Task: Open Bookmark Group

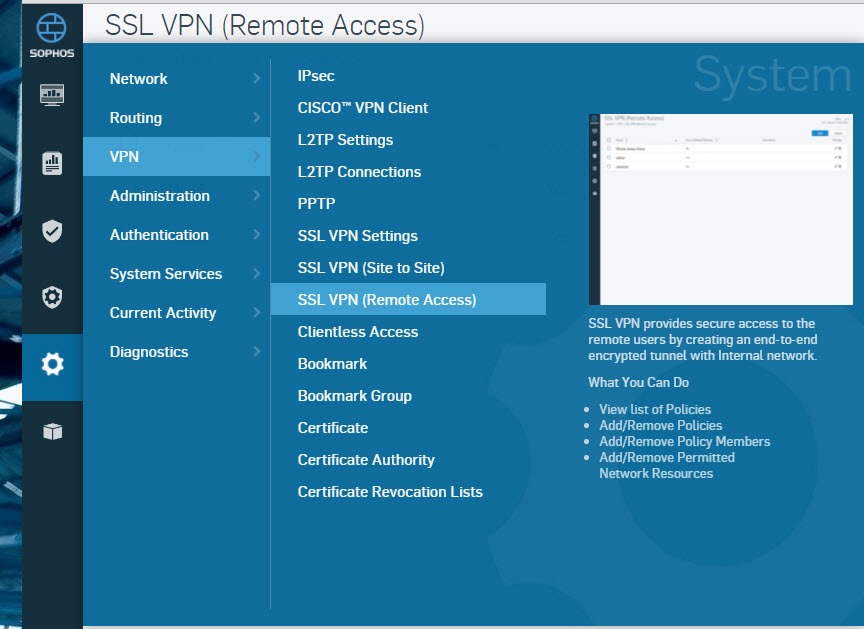Action: coord(354,395)
